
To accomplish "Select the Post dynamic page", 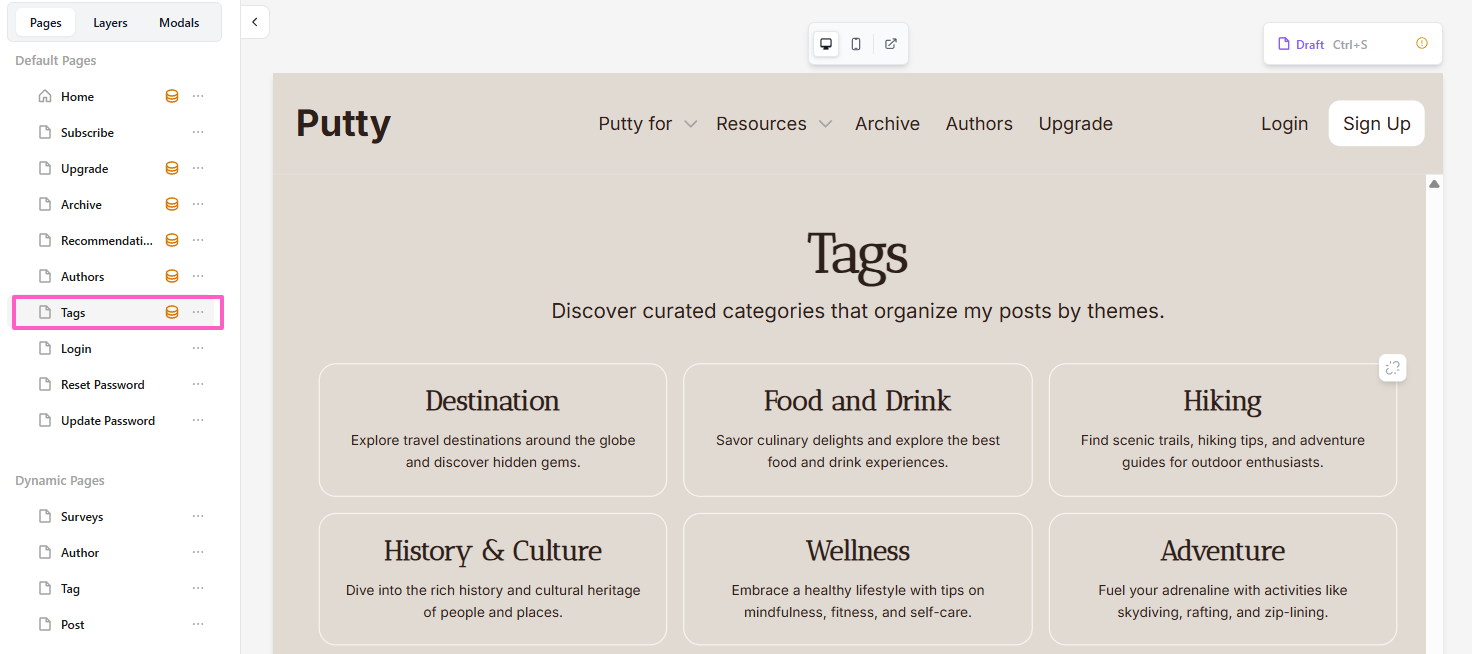I will click(72, 625).
